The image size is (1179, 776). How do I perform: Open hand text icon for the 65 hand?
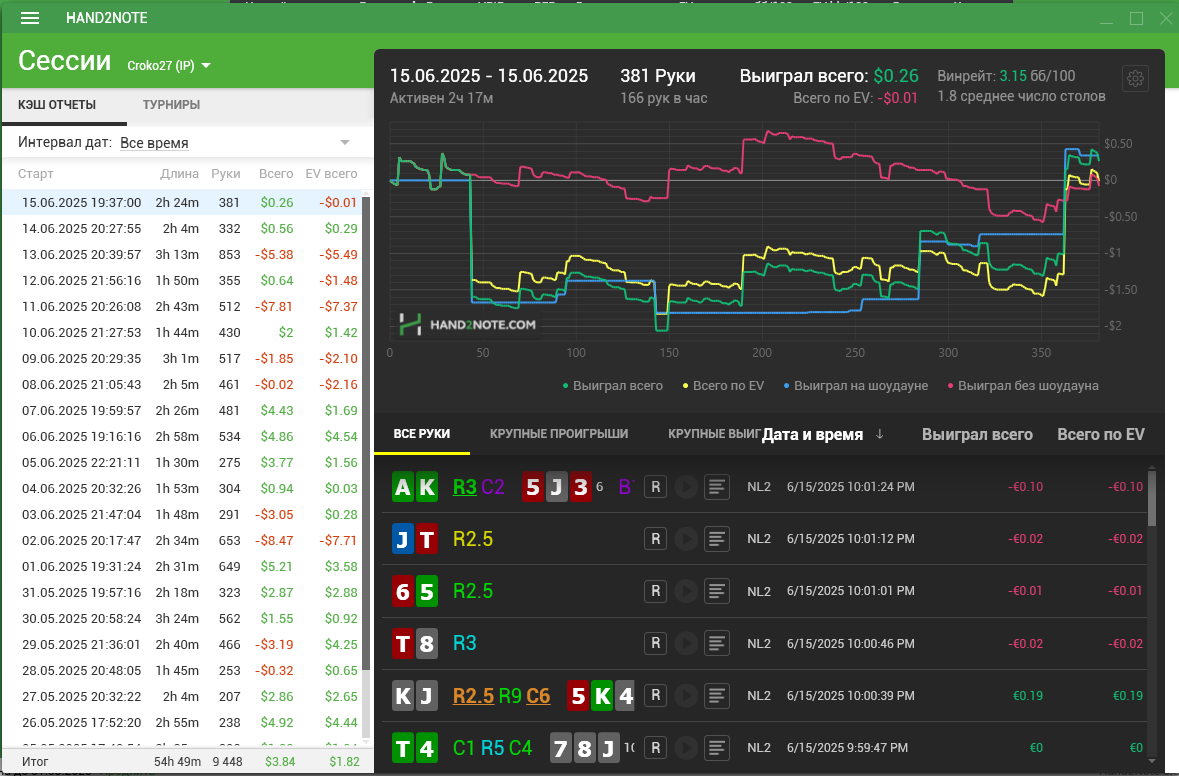pyautogui.click(x=717, y=591)
